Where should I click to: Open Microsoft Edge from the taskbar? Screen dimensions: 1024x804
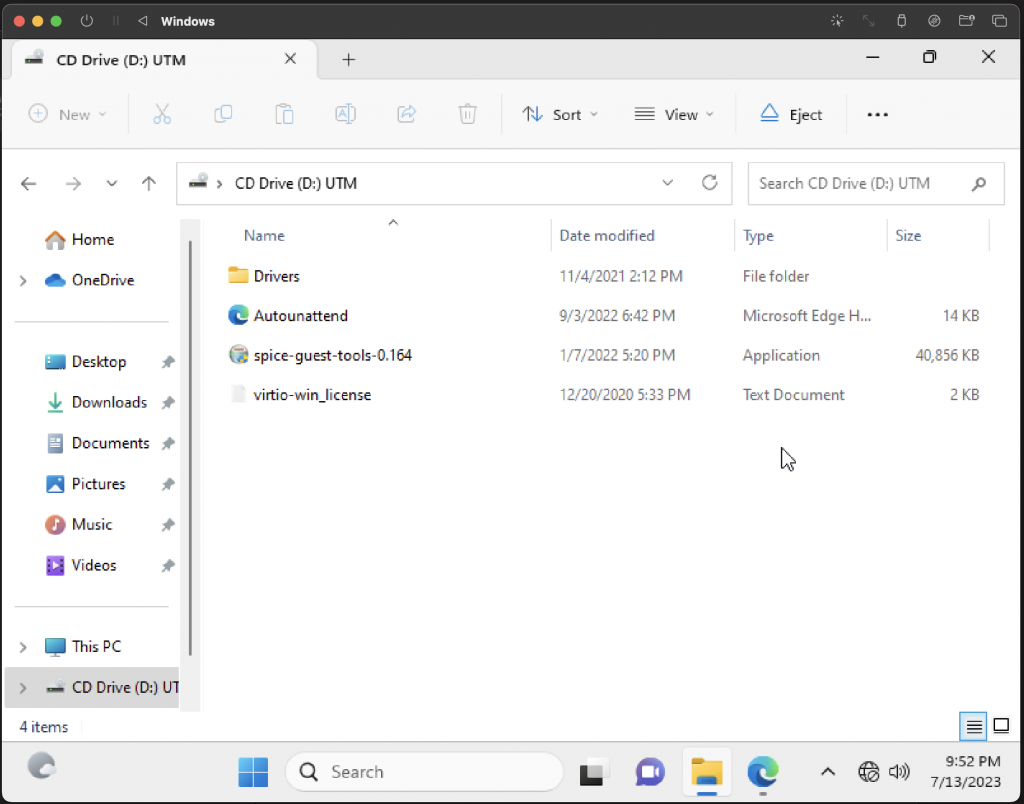point(762,772)
